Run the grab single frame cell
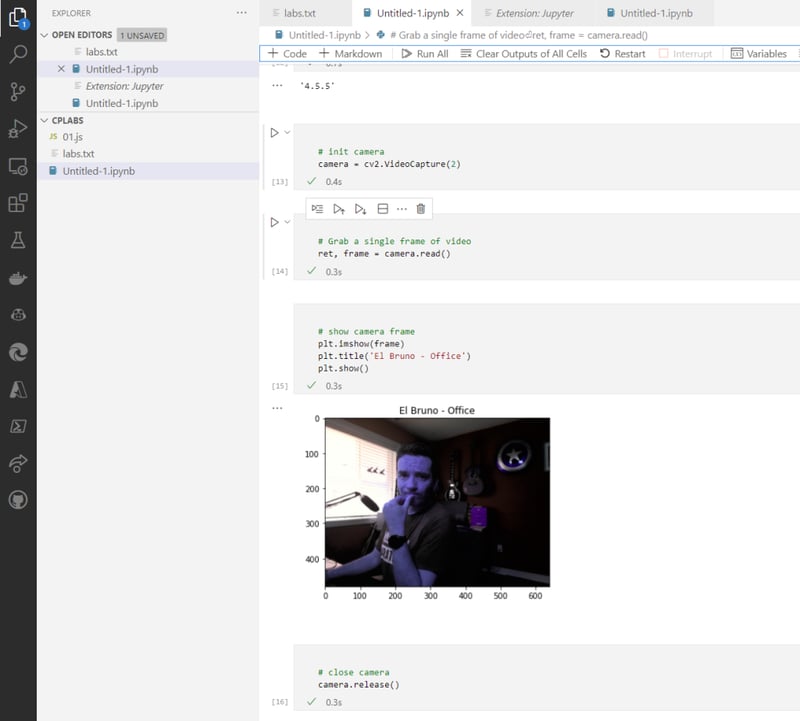The width and height of the screenshot is (800, 721). pyautogui.click(x=274, y=222)
